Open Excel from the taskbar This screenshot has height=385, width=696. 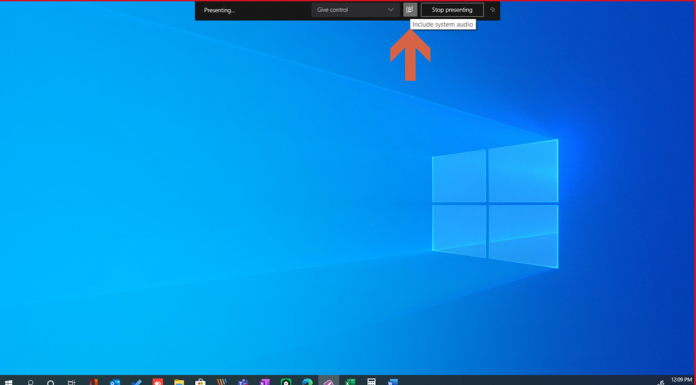pos(350,382)
